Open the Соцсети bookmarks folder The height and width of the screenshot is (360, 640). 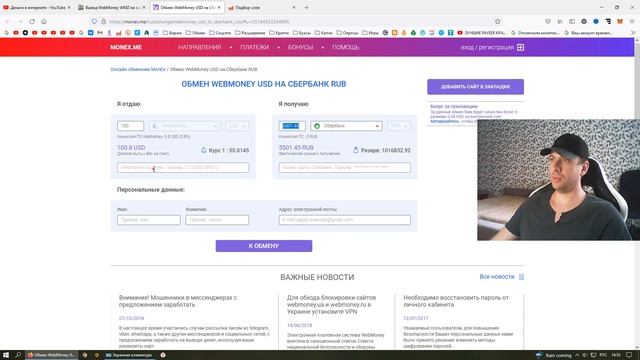tap(220, 33)
